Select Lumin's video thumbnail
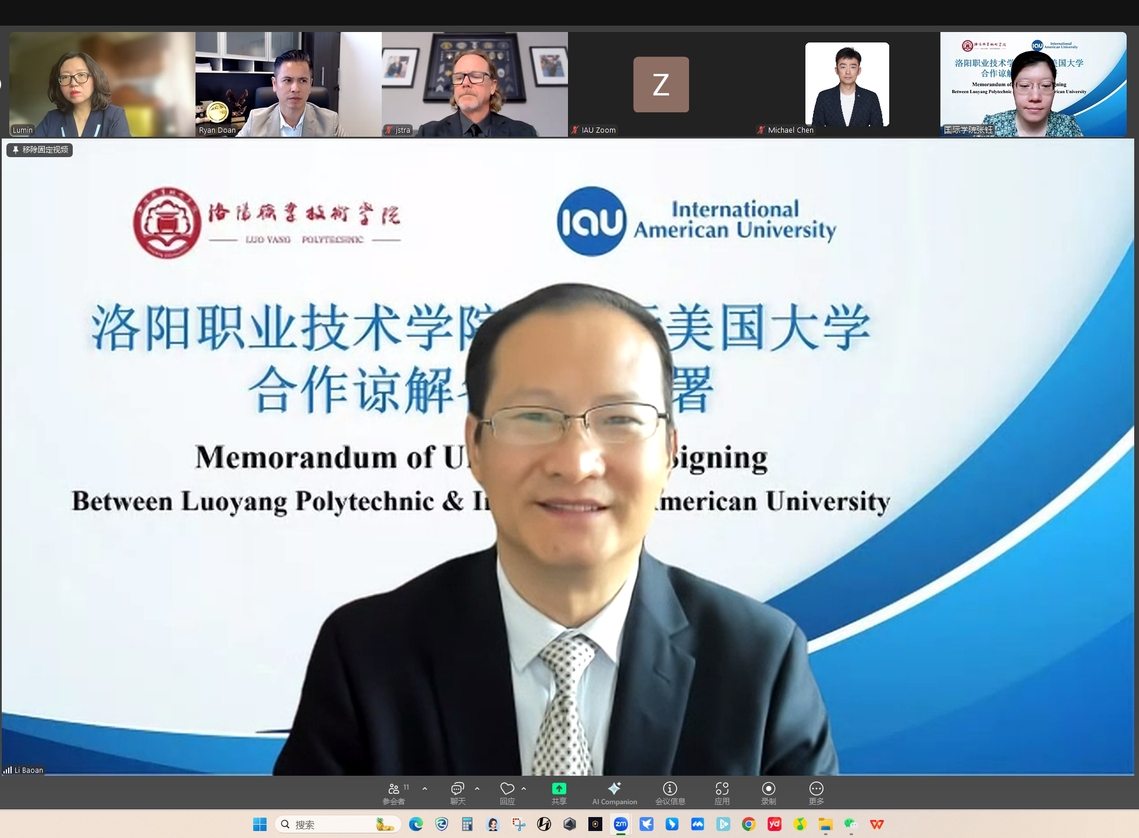1139x838 pixels. point(102,84)
